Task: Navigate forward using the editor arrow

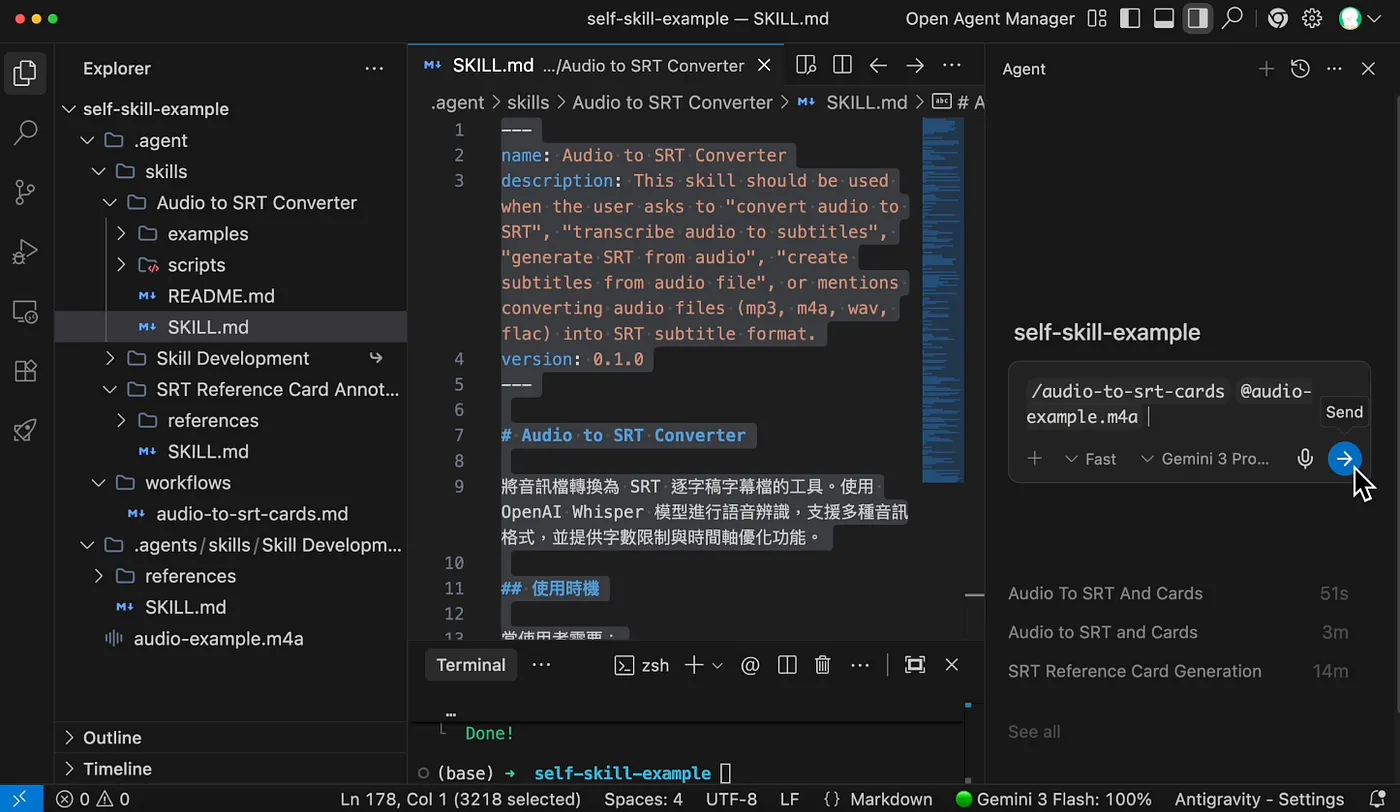Action: click(914, 65)
